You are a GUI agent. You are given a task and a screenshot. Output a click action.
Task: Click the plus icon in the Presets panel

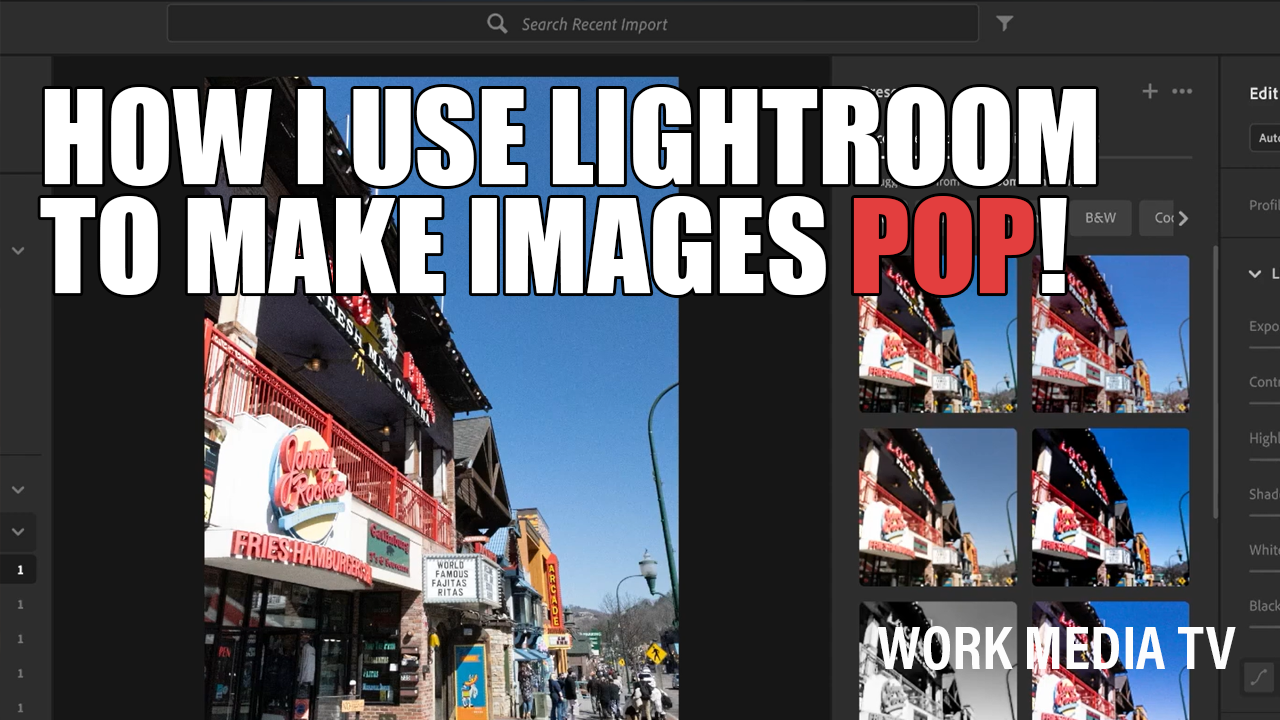click(1150, 91)
